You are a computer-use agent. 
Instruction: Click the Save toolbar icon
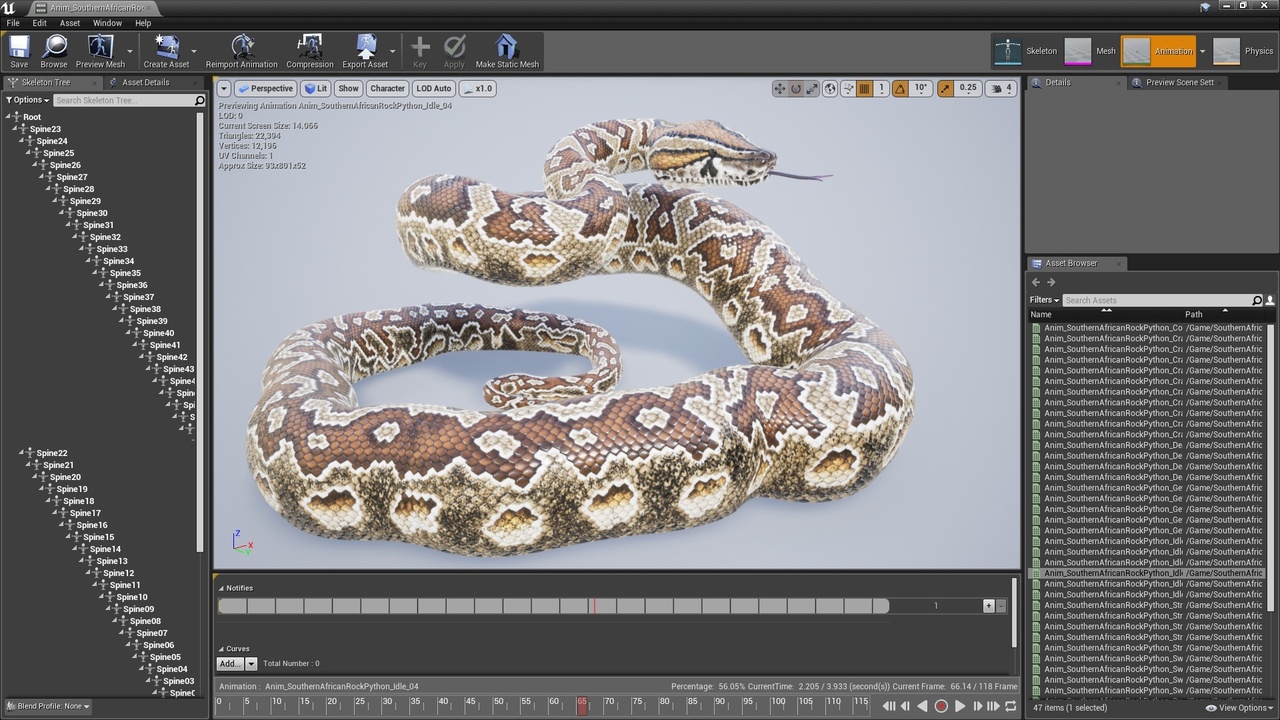[x=19, y=51]
